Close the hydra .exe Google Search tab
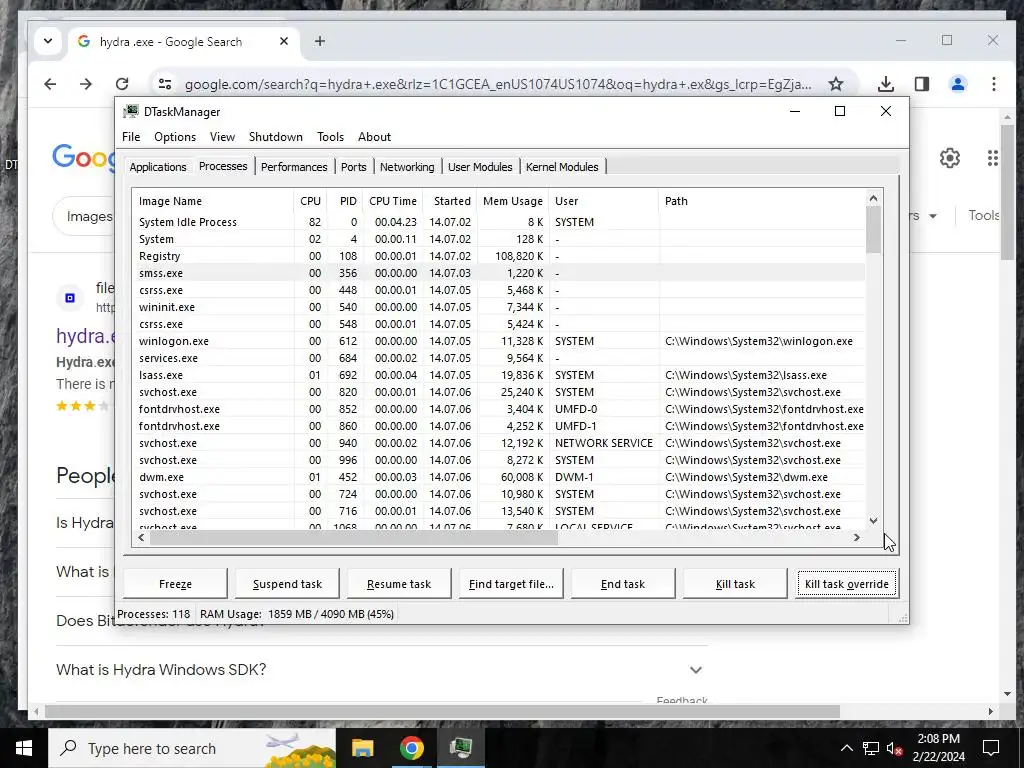The height and width of the screenshot is (768, 1024). coord(283,41)
